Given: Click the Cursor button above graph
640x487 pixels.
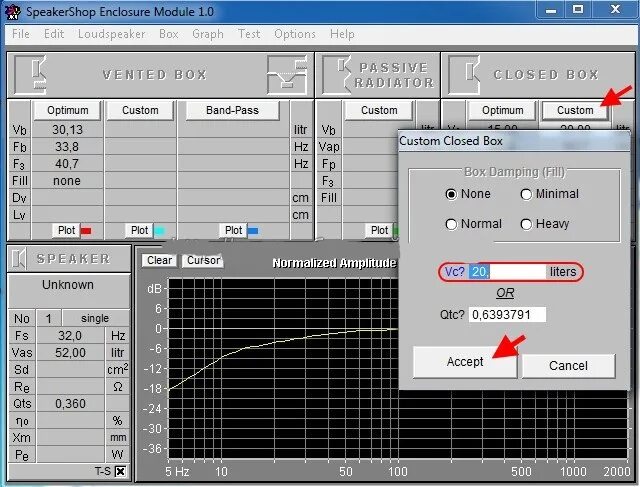Looking at the screenshot, I should pyautogui.click(x=203, y=260).
